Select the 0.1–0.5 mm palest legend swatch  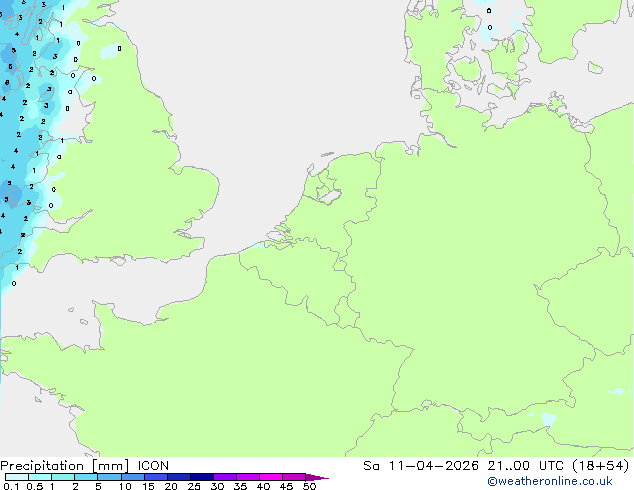[17, 477]
